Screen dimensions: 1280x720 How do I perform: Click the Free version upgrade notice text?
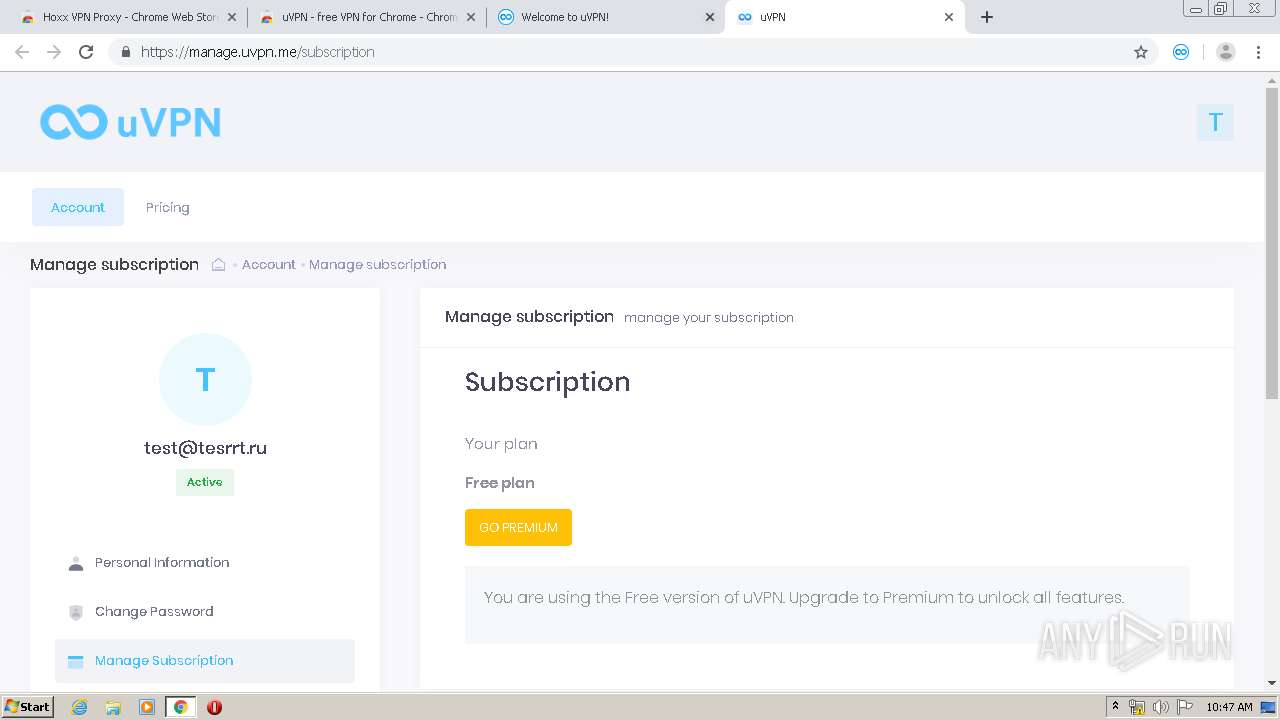click(804, 598)
